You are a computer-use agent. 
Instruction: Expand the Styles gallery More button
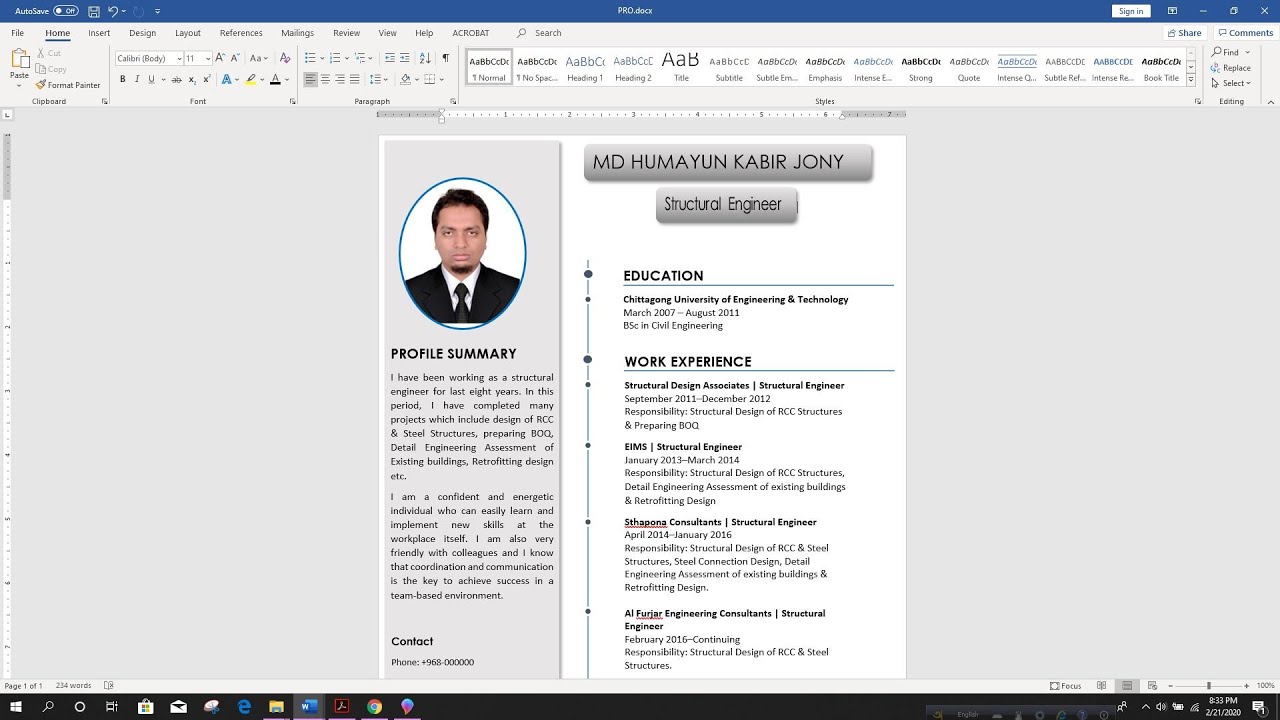tap(1191, 82)
